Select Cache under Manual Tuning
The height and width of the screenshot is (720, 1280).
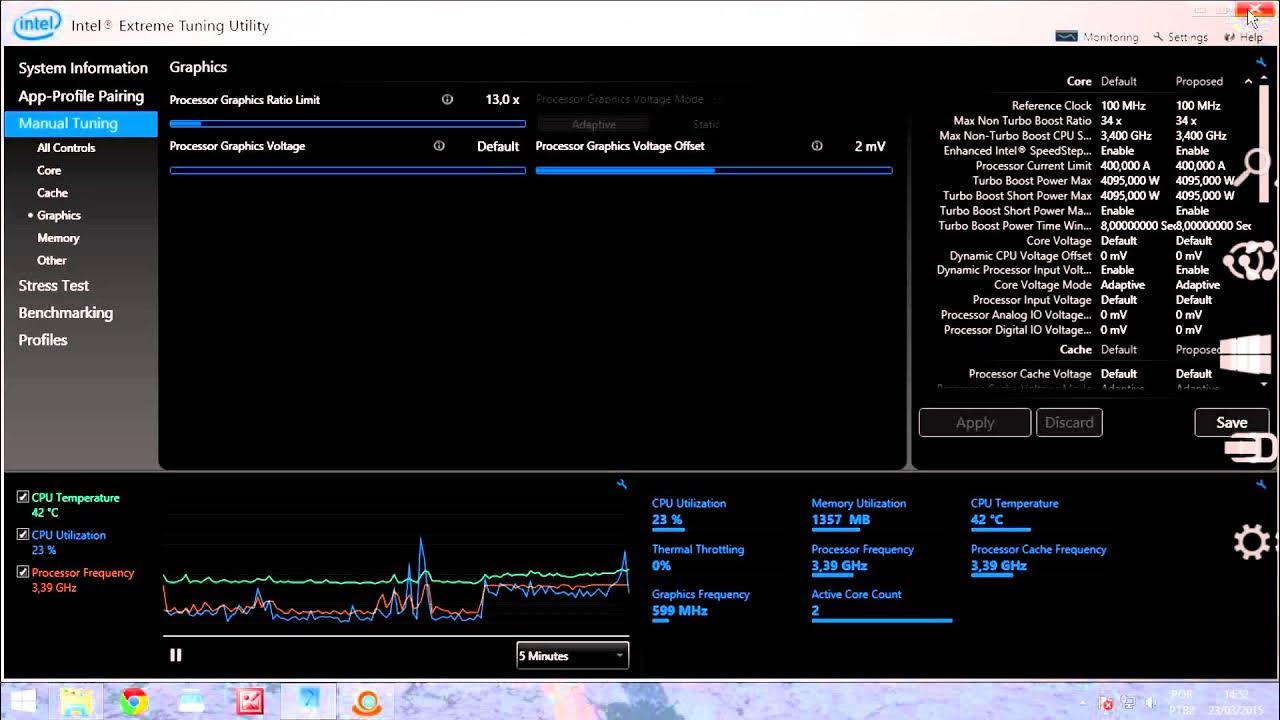(52, 193)
